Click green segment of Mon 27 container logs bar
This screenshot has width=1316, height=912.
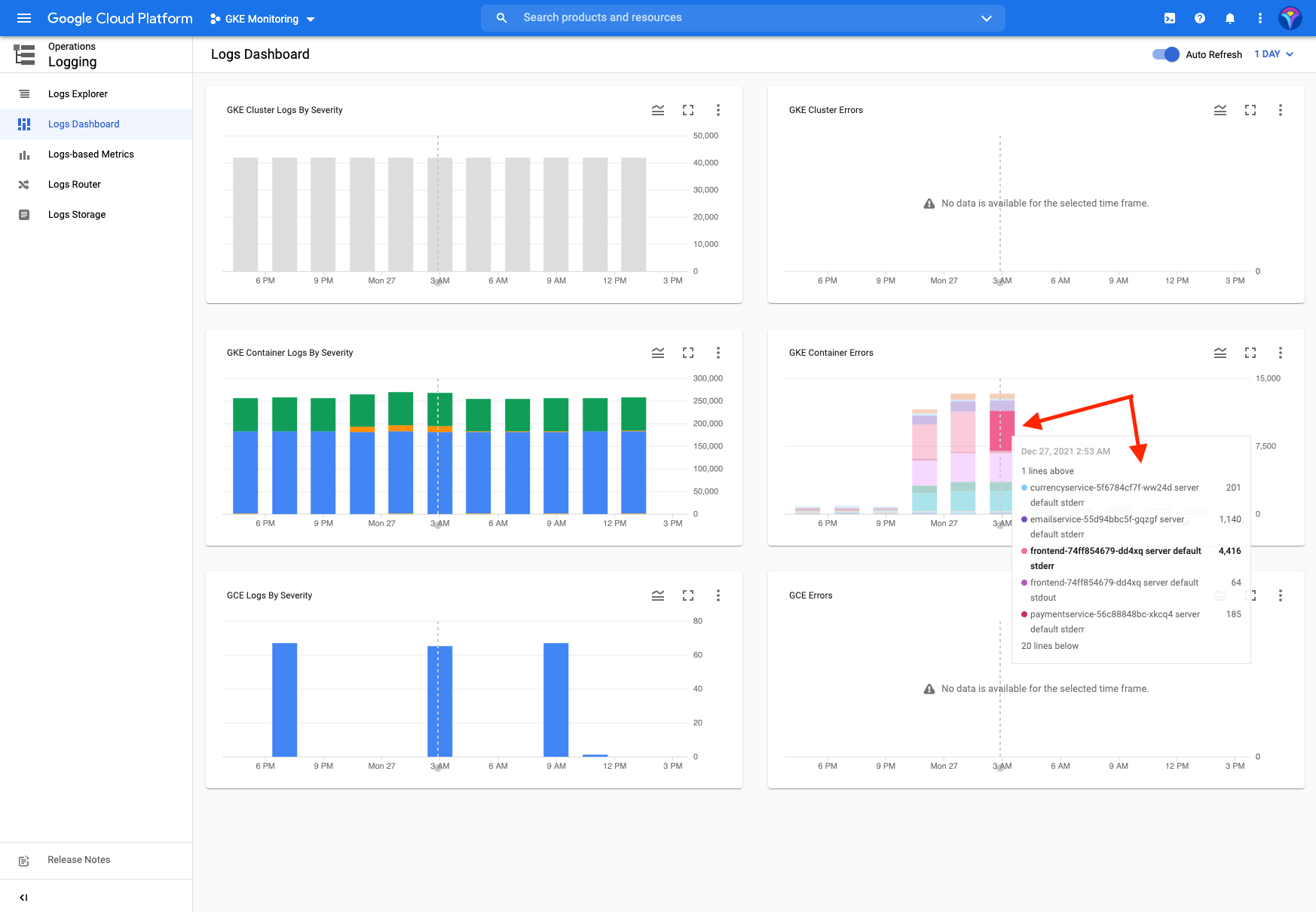point(400,409)
